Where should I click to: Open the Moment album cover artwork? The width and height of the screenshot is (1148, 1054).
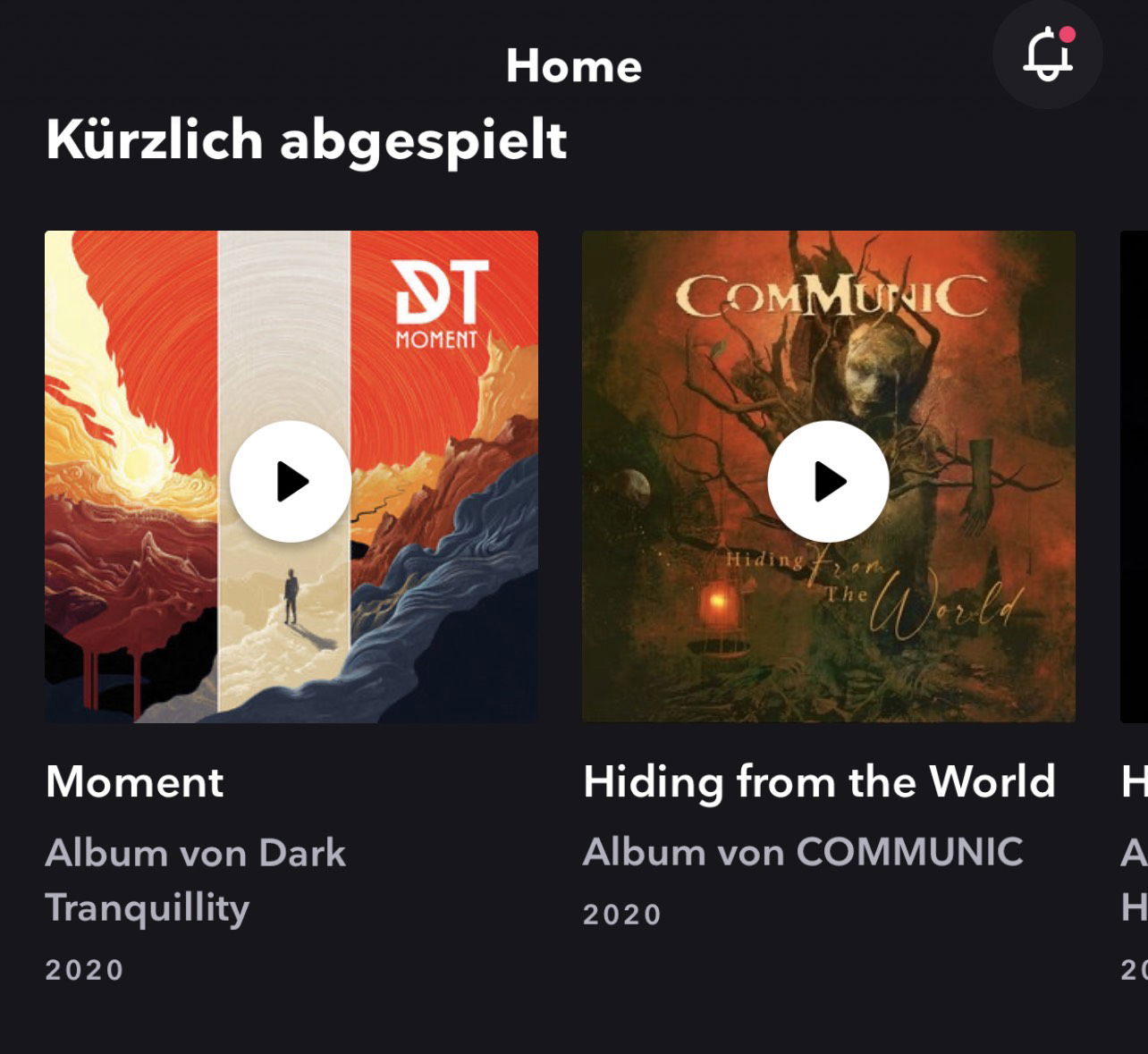pos(291,476)
